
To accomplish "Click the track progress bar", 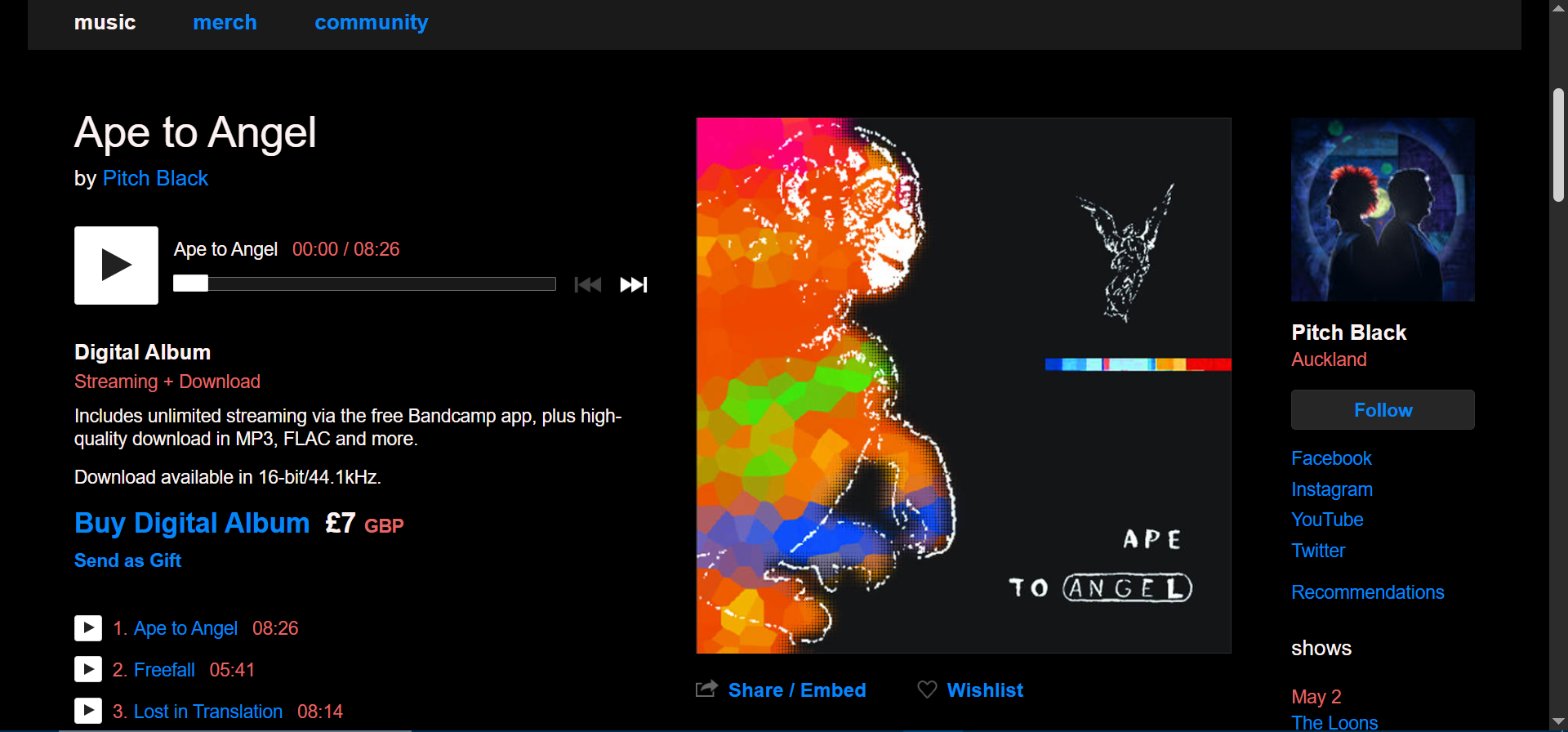I will coord(364,284).
